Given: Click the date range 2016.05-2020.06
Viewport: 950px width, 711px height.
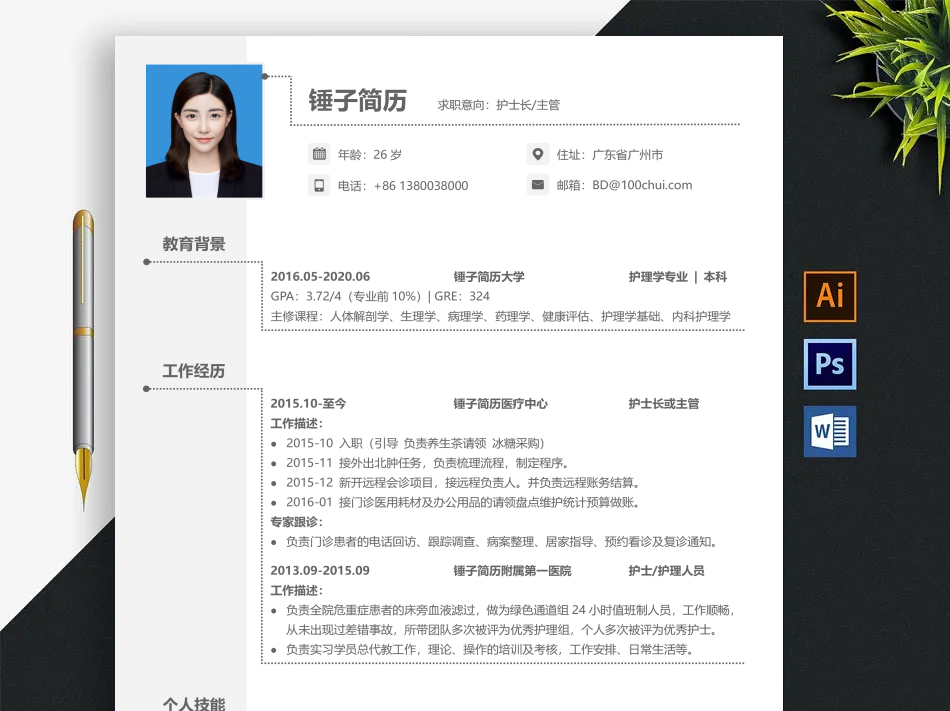Looking at the screenshot, I should [320, 277].
